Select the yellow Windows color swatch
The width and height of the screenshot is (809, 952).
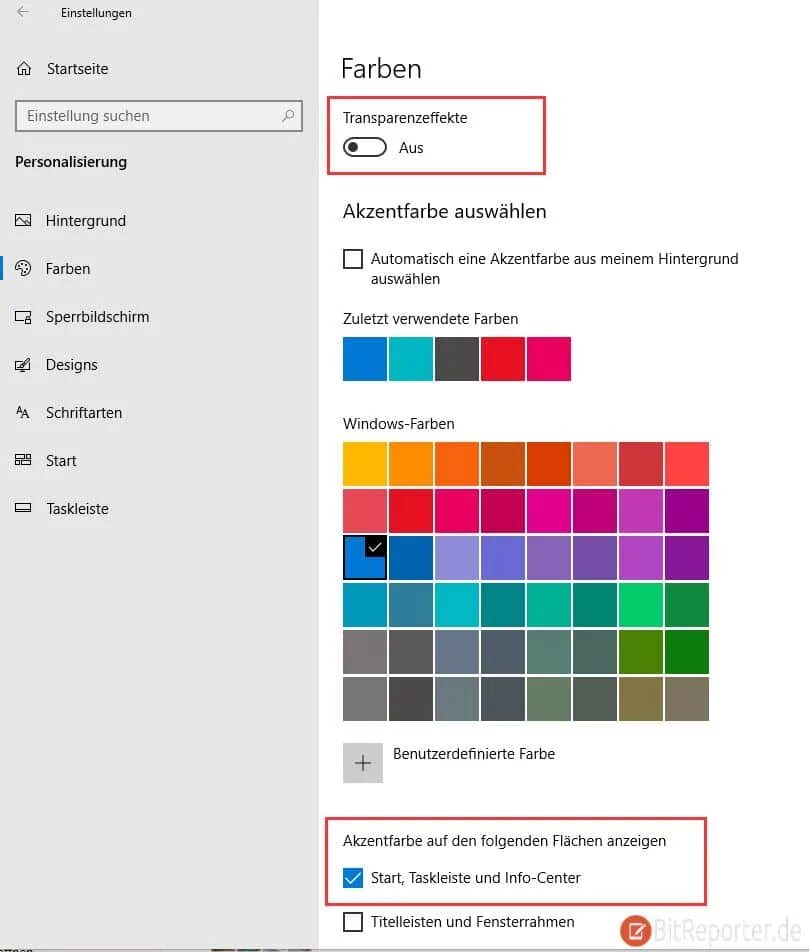(364, 464)
